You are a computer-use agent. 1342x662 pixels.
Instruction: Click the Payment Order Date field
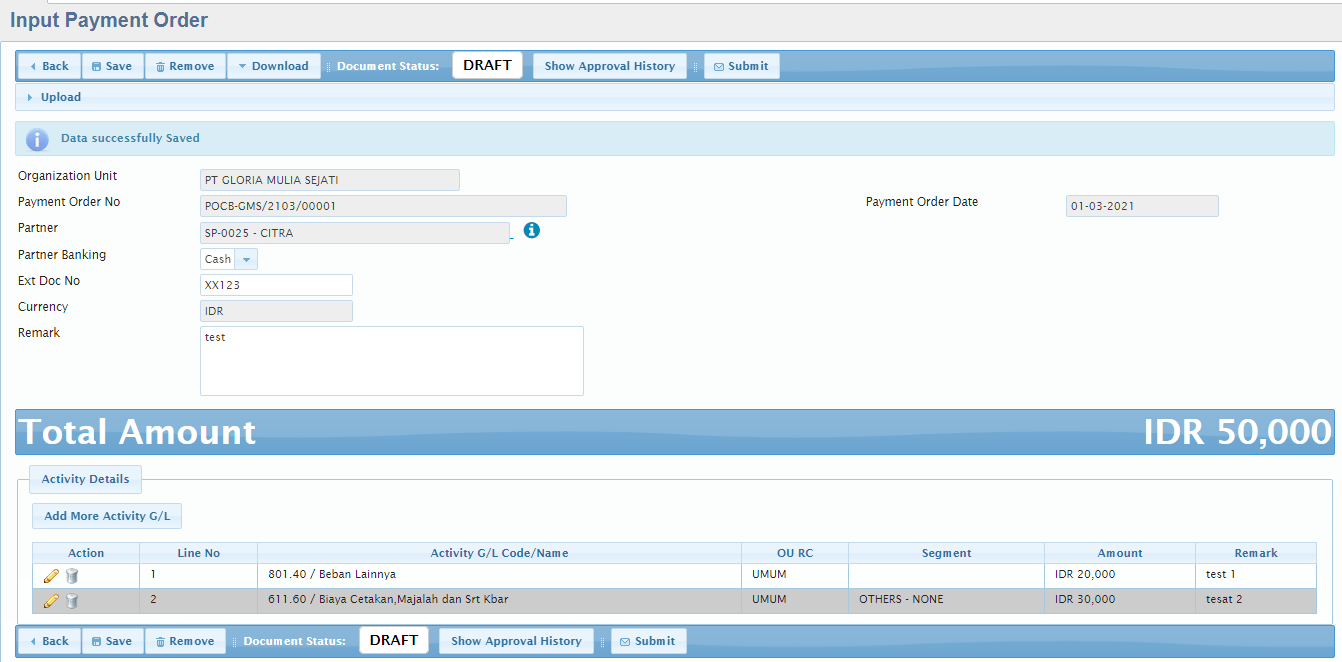(1142, 206)
